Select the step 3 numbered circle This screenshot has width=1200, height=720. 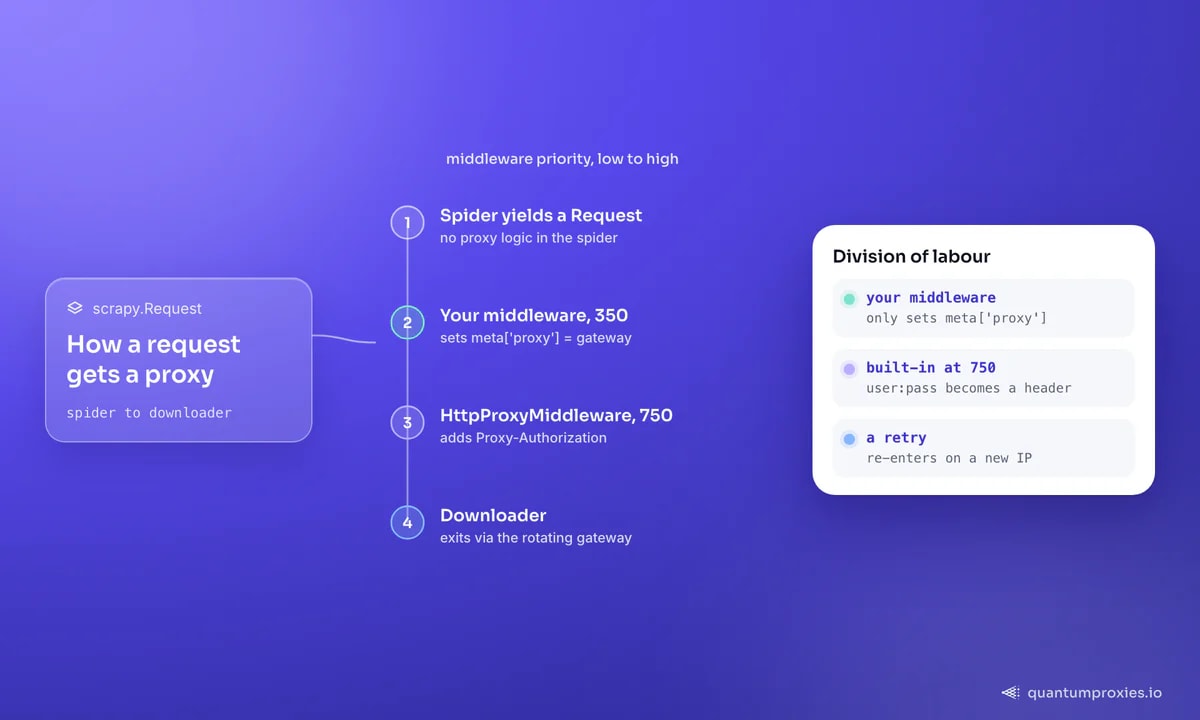point(407,422)
